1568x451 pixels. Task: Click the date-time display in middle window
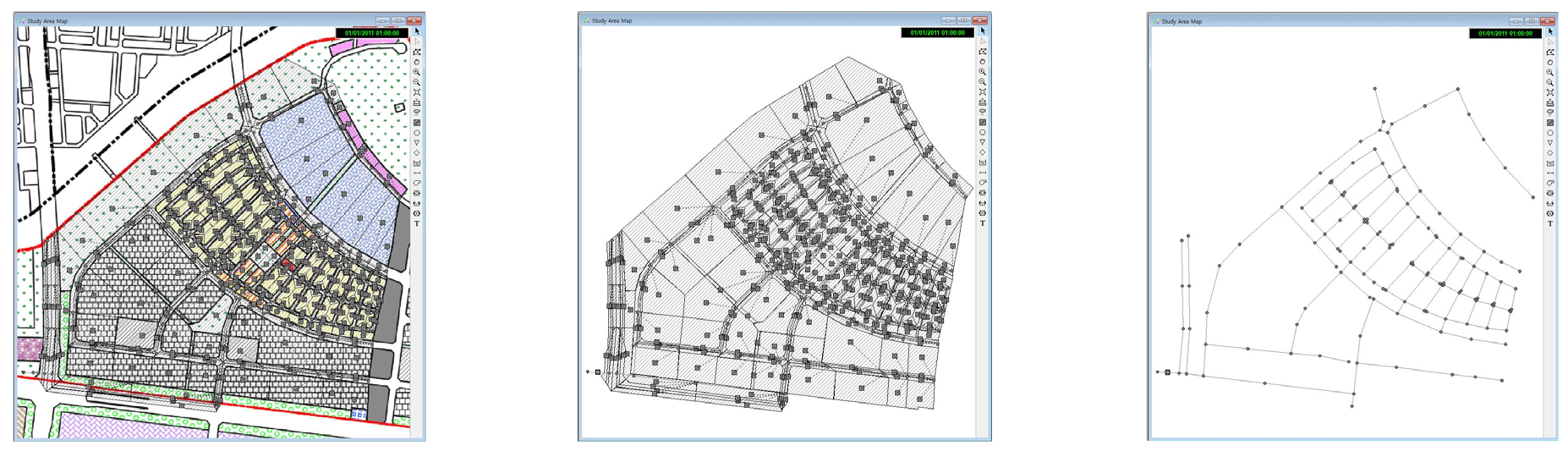937,33
